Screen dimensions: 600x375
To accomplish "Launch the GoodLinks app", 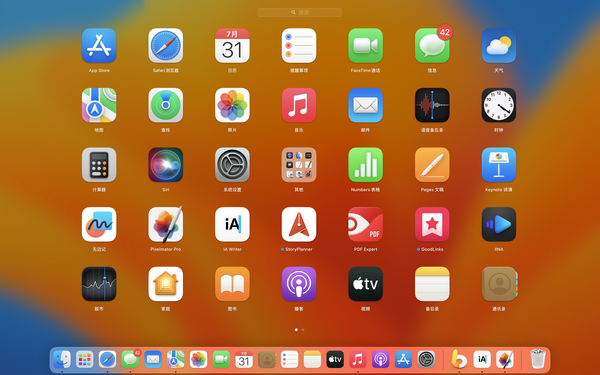I will point(432,225).
